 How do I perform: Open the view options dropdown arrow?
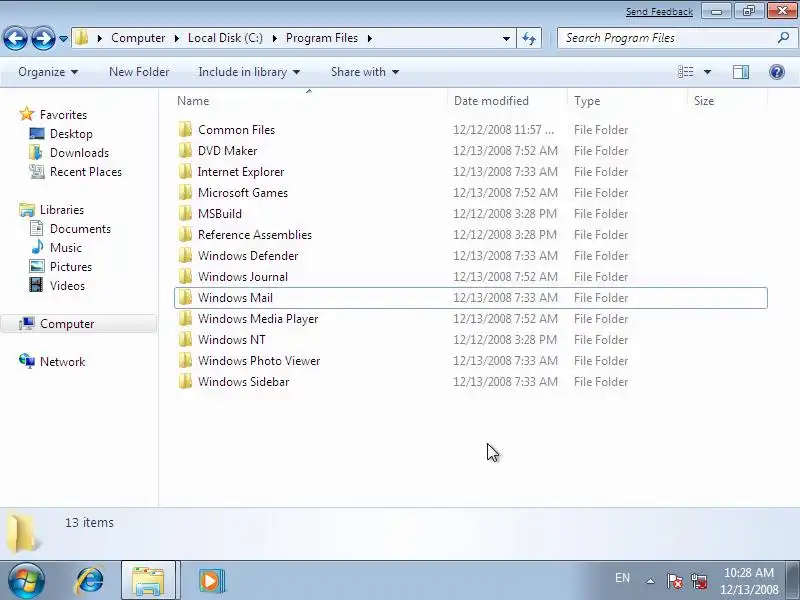[x=708, y=72]
